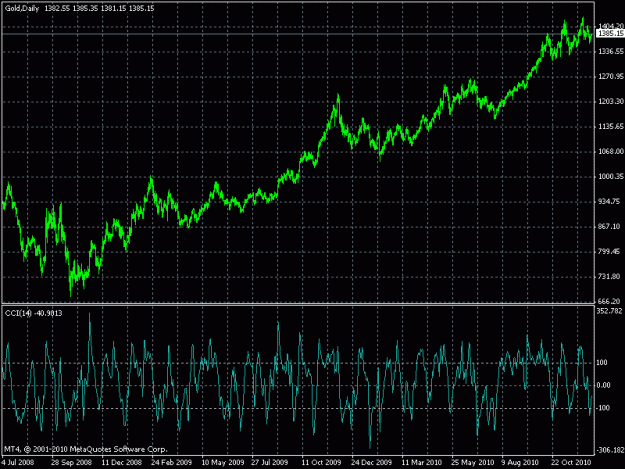The height and width of the screenshot is (469, 625).
Task: Click the CCI 100 level label
Action: tap(602, 363)
